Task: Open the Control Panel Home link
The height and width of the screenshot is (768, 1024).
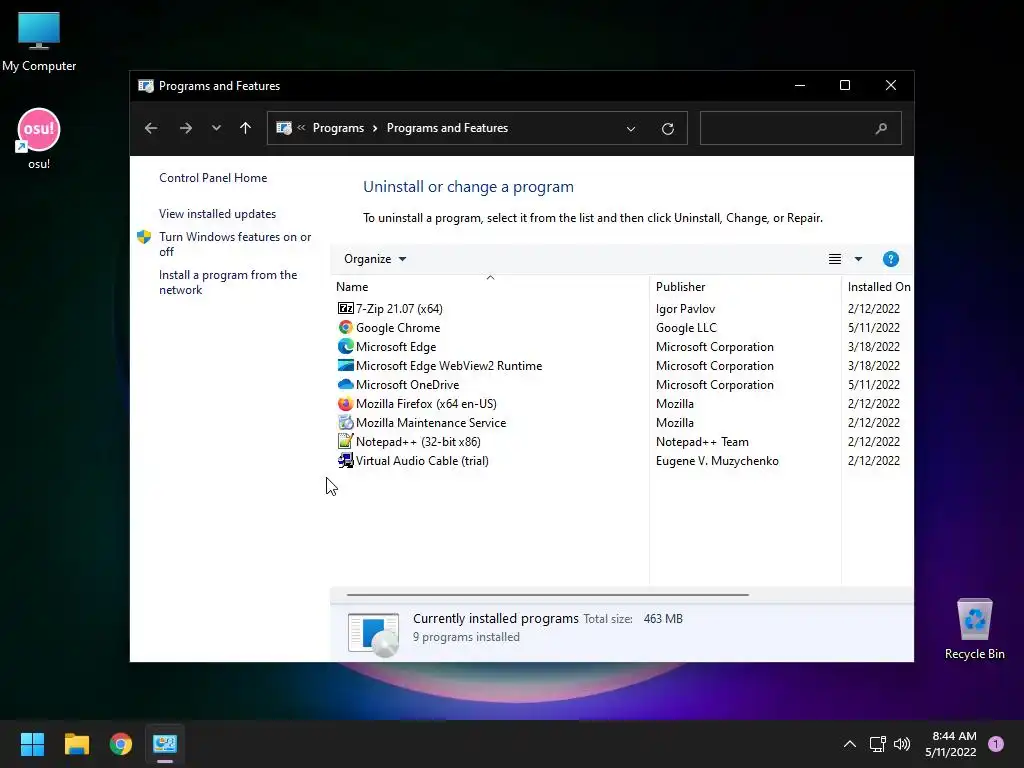Action: [213, 178]
